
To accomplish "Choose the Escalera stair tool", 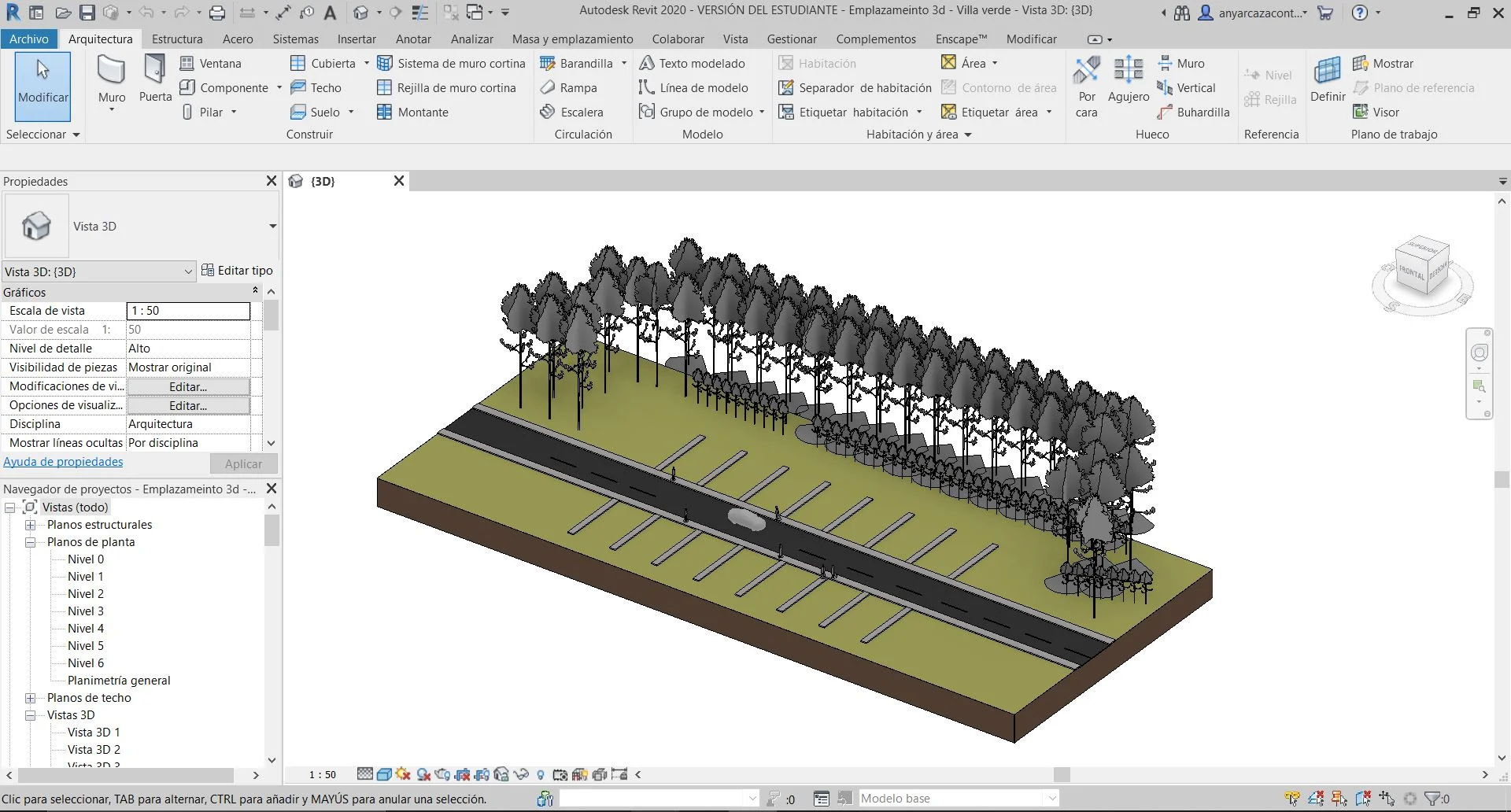I will pos(572,113).
